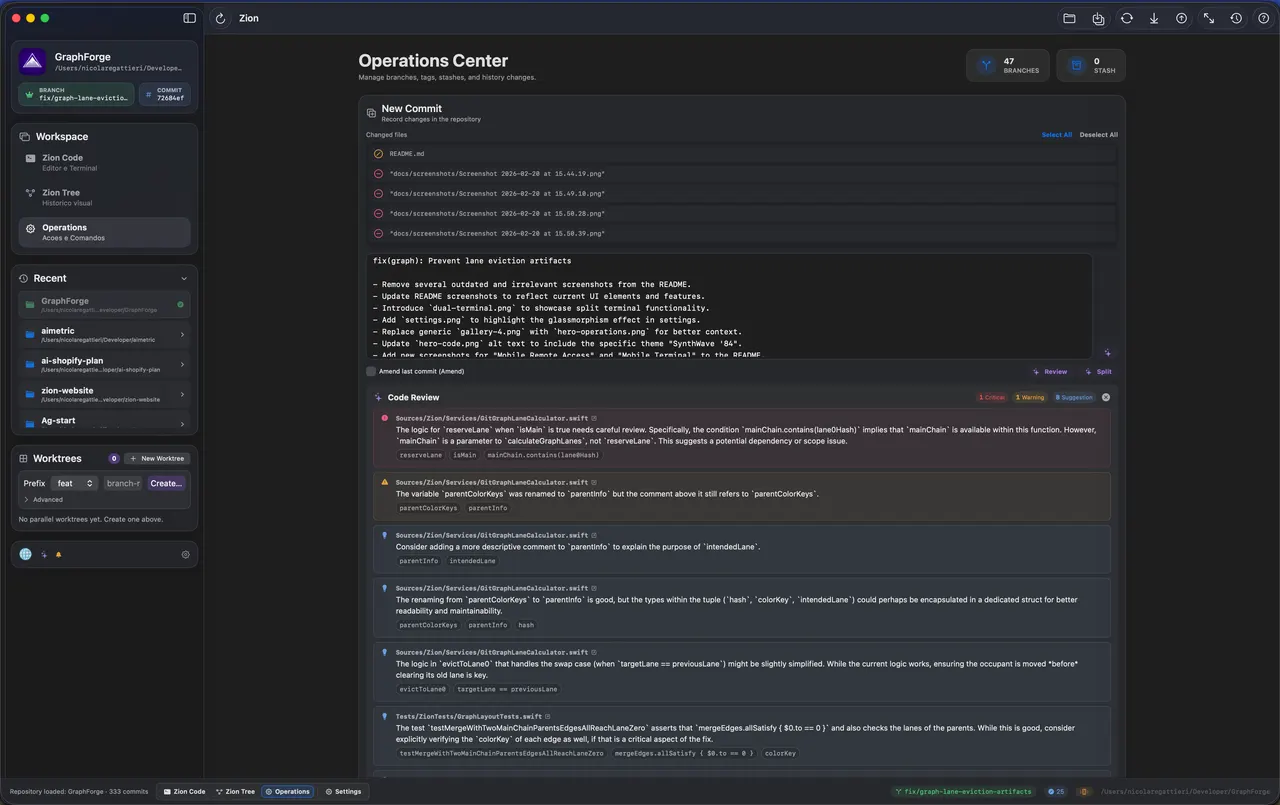Click Deselect All changed files

click(1099, 135)
